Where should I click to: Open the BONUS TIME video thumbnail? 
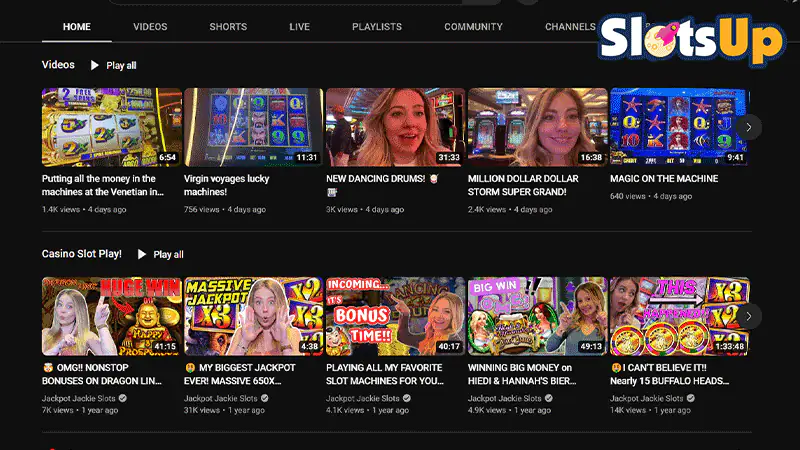[x=395, y=316]
